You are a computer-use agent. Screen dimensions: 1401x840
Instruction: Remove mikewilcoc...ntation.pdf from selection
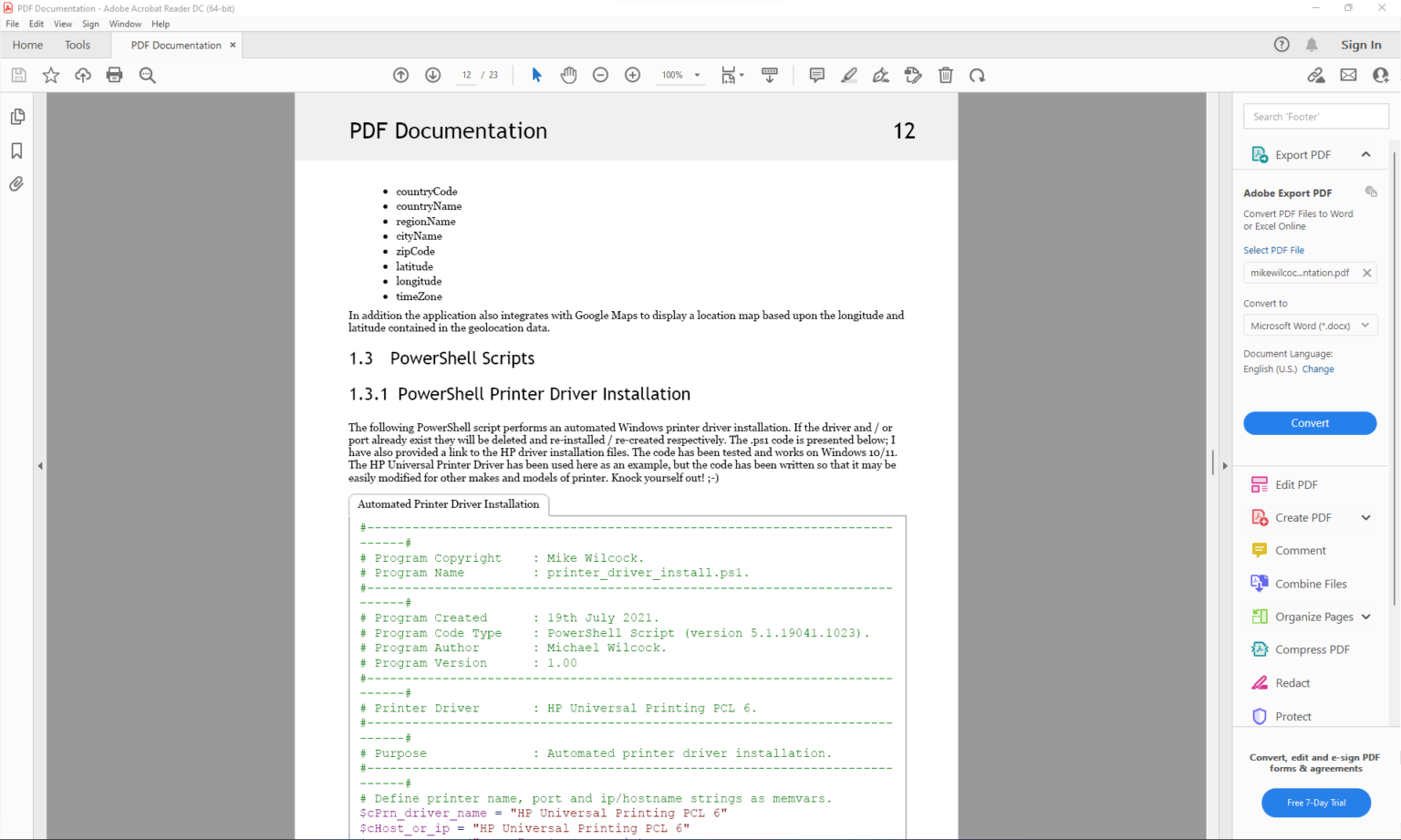pyautogui.click(x=1367, y=272)
